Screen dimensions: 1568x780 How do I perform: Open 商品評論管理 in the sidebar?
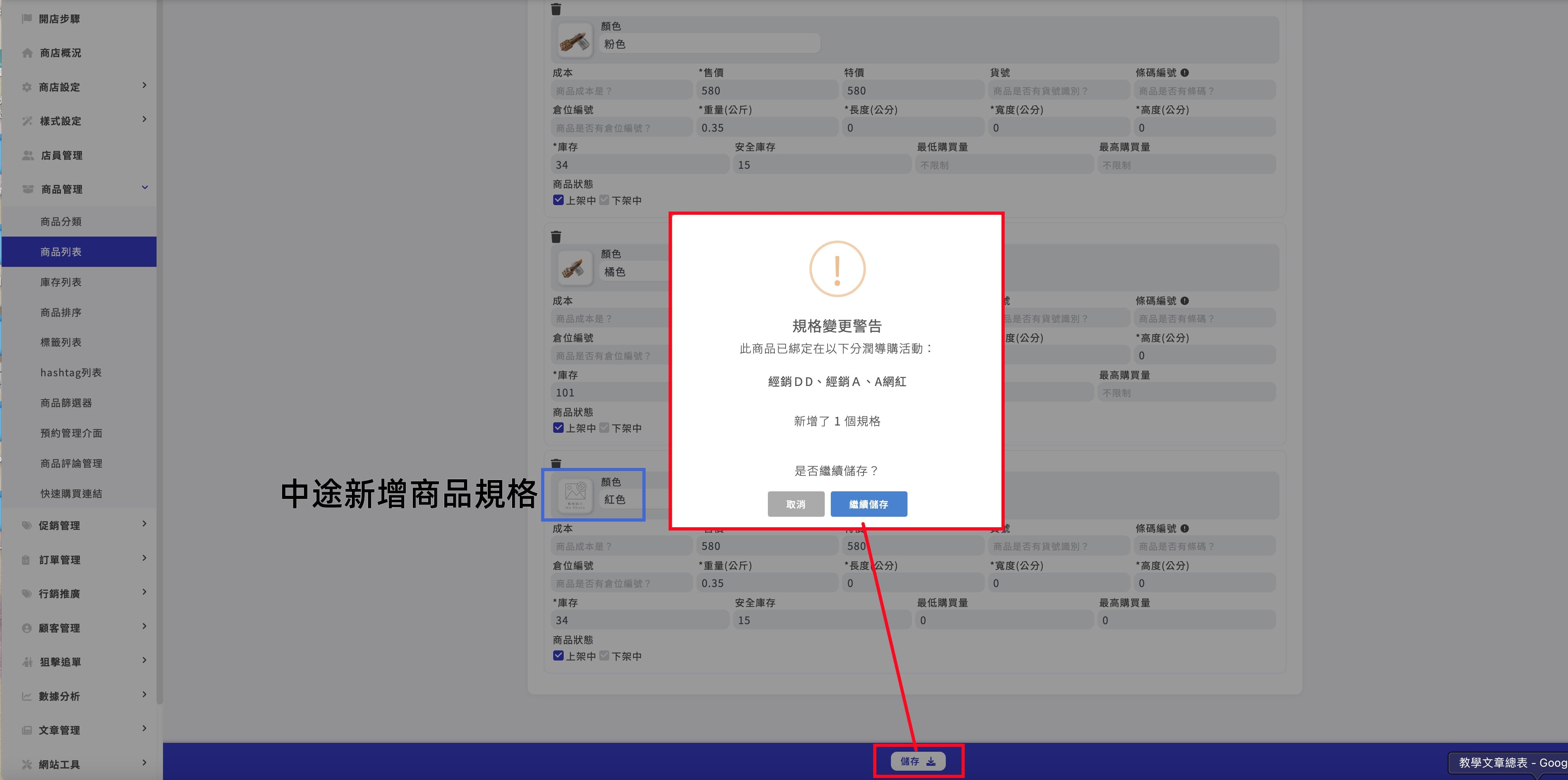pyautogui.click(x=79, y=463)
